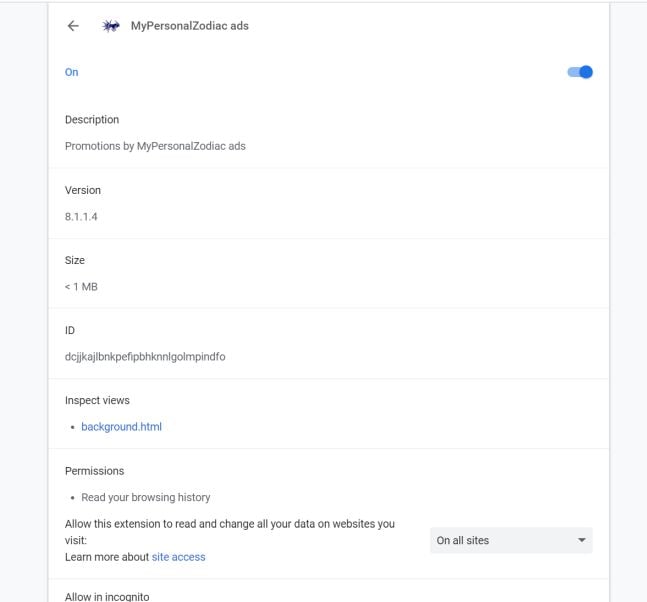Click the extension ID string
Image resolution: width=647 pixels, height=602 pixels.
point(145,356)
